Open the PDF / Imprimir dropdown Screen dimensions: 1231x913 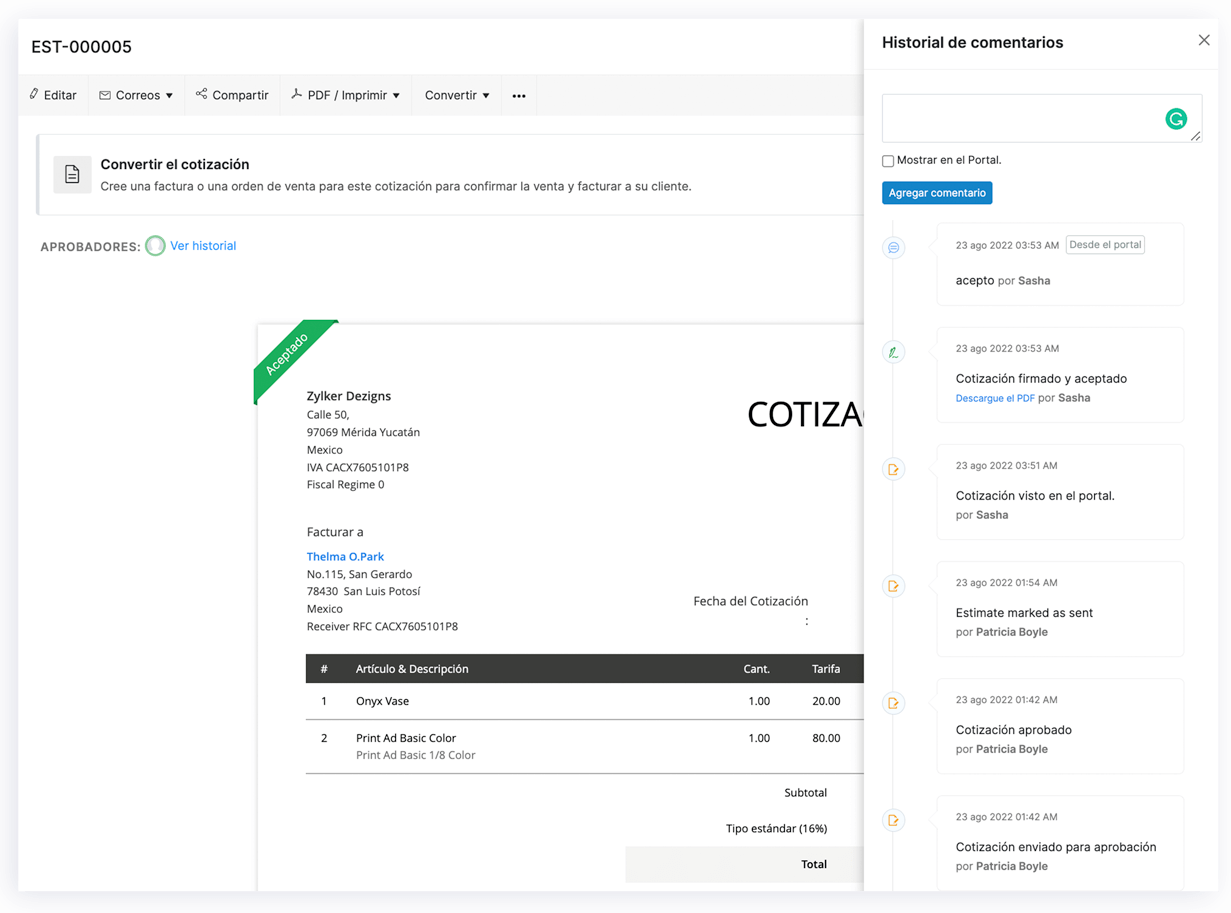click(345, 96)
